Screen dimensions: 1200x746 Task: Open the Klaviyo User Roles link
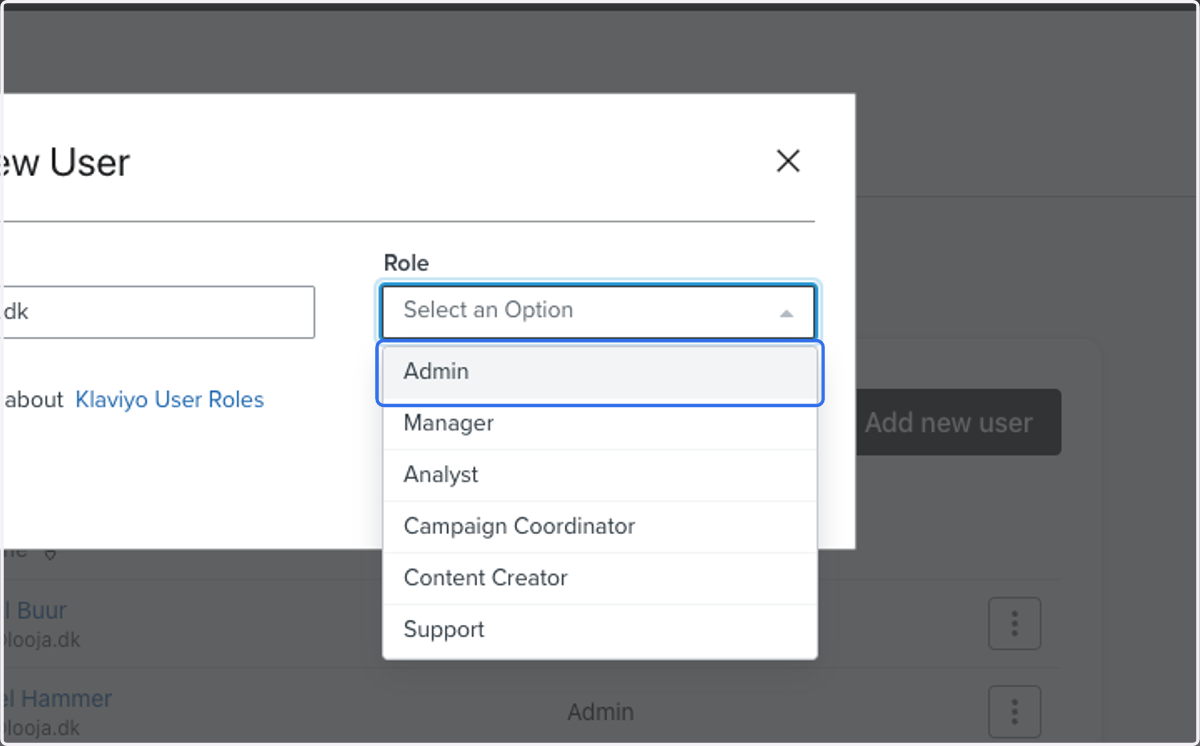[170, 400]
